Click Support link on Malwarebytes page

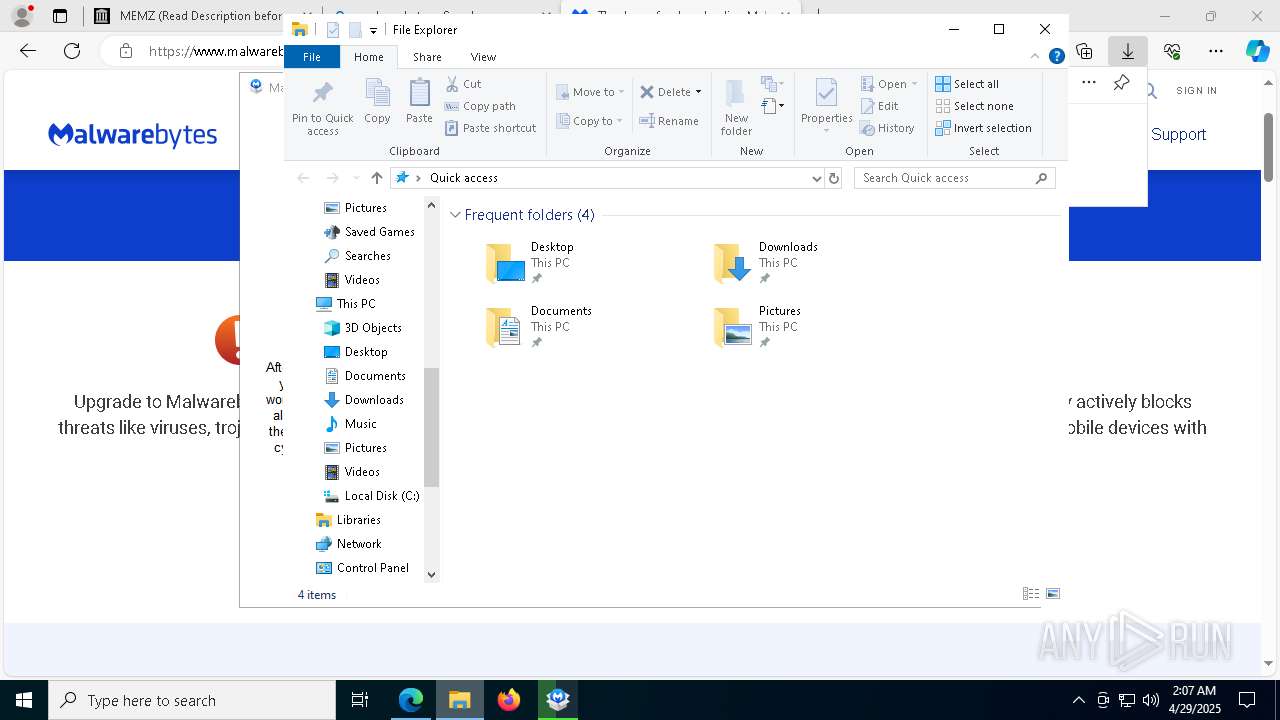tap(1178, 134)
